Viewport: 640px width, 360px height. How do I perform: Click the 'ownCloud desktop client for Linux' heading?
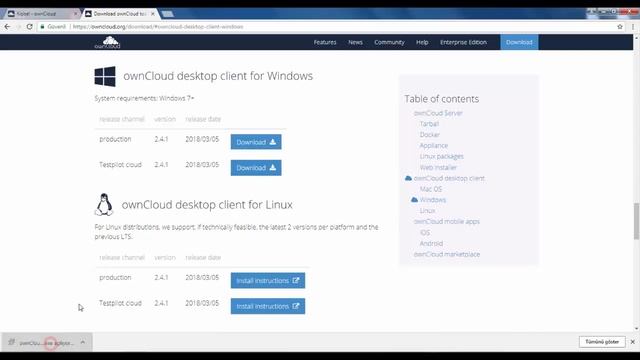(207, 204)
